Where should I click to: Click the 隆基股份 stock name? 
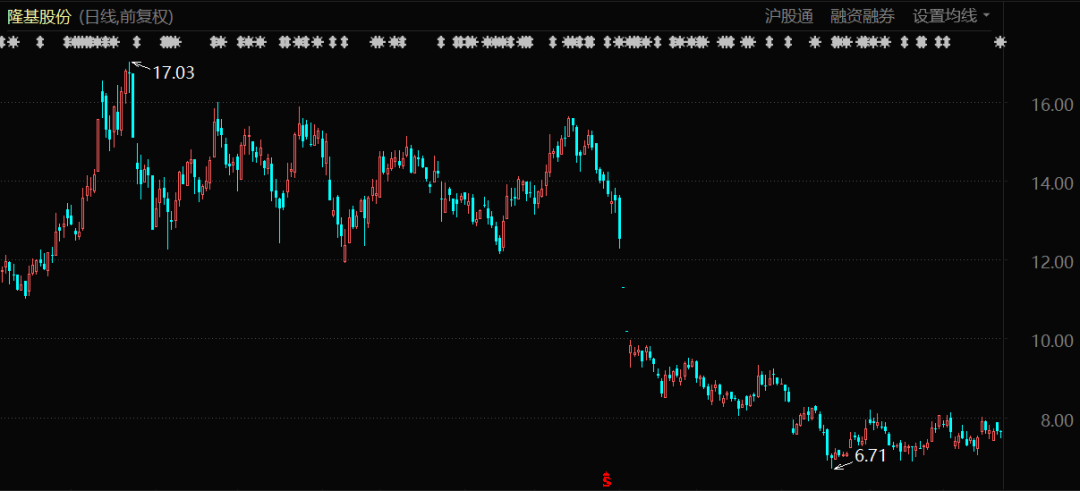39,16
